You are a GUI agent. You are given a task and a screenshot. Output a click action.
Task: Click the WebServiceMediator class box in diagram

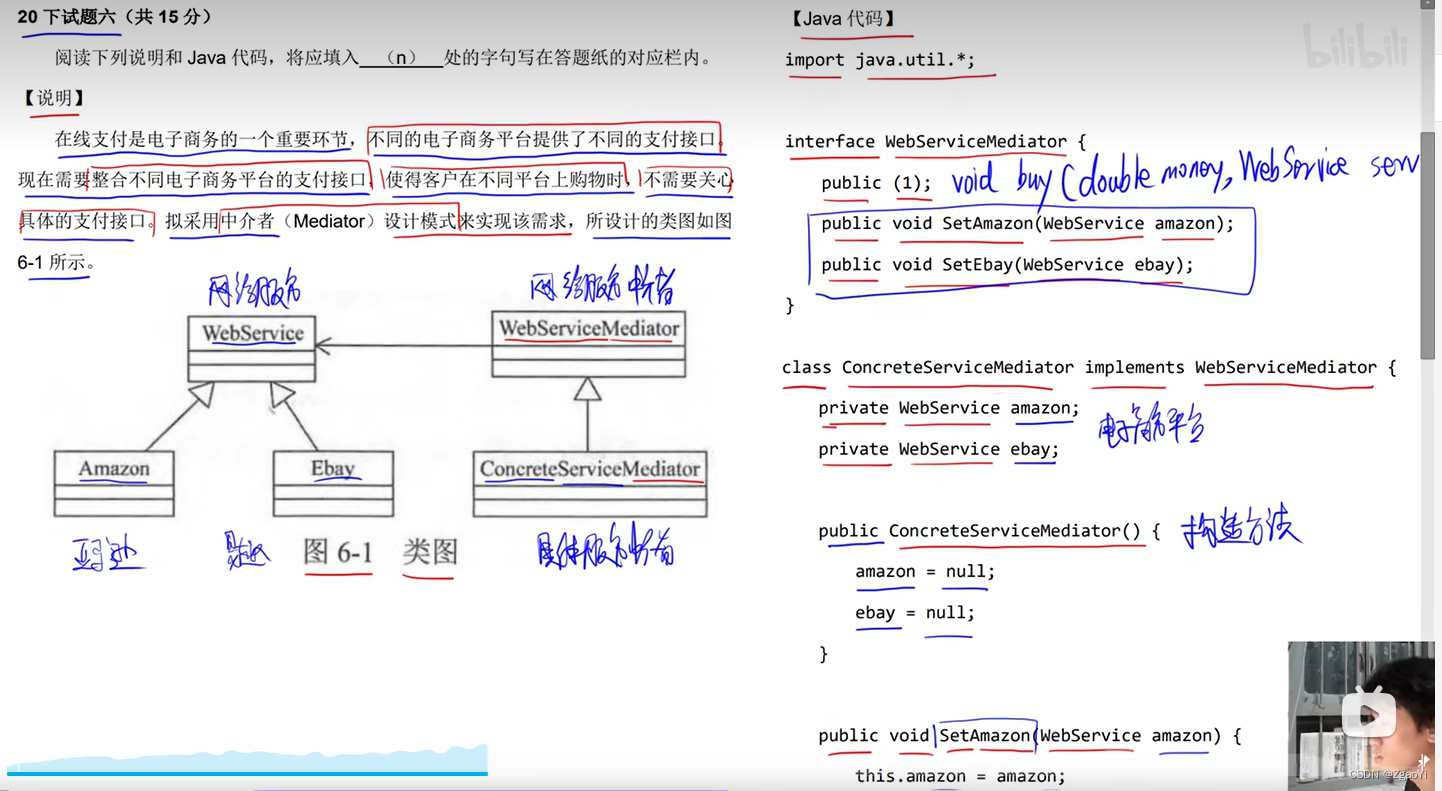pos(589,344)
